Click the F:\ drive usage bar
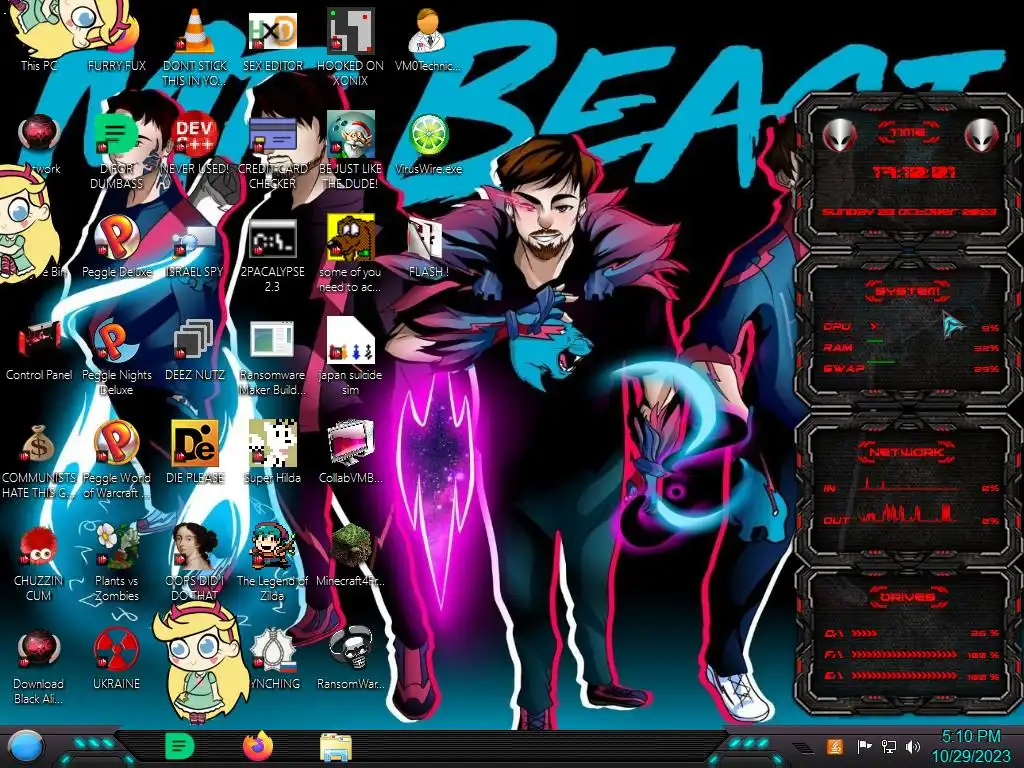The width and height of the screenshot is (1024, 768). 904,654
